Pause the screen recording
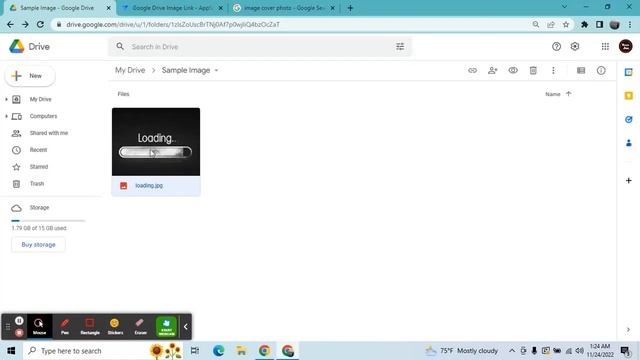Screen dimensions: 640x360 pyautogui.click(x=19, y=320)
